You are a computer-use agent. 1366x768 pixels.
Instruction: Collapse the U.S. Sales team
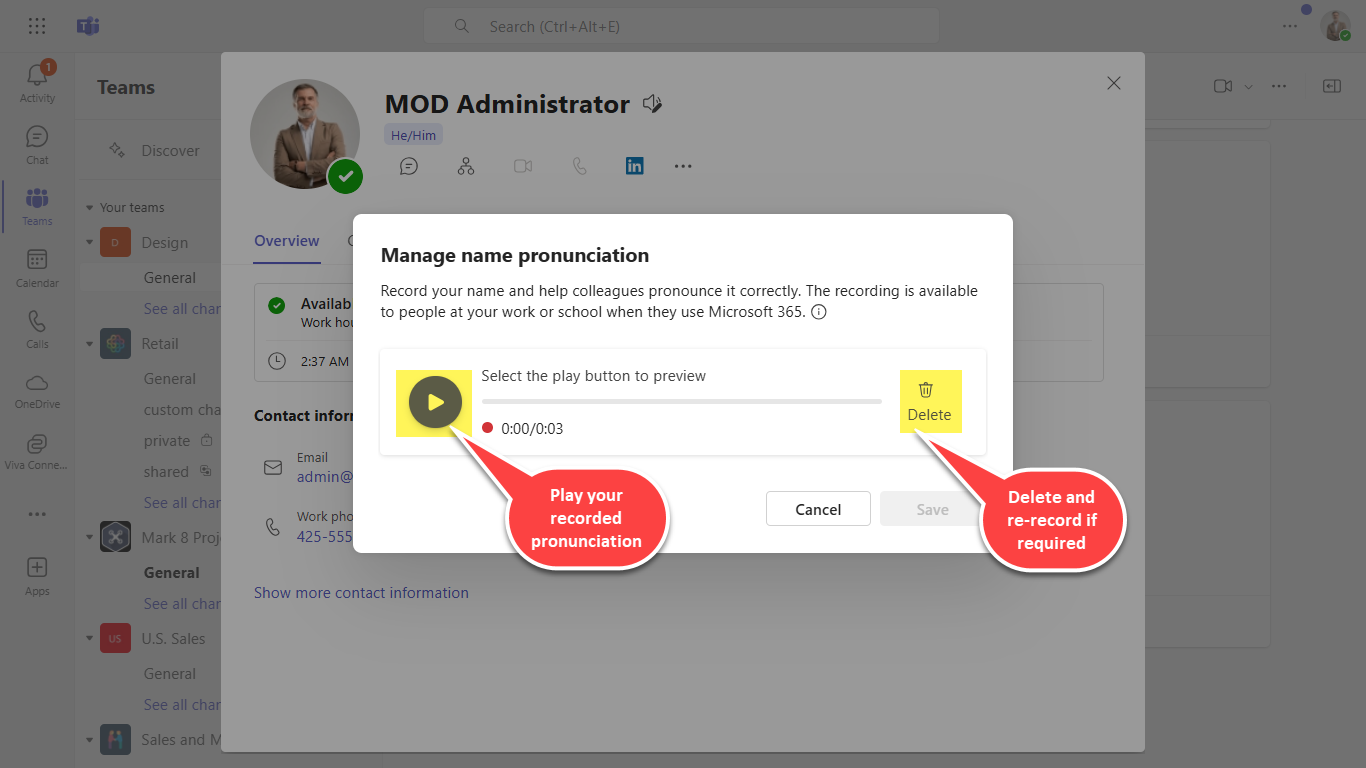pos(89,639)
